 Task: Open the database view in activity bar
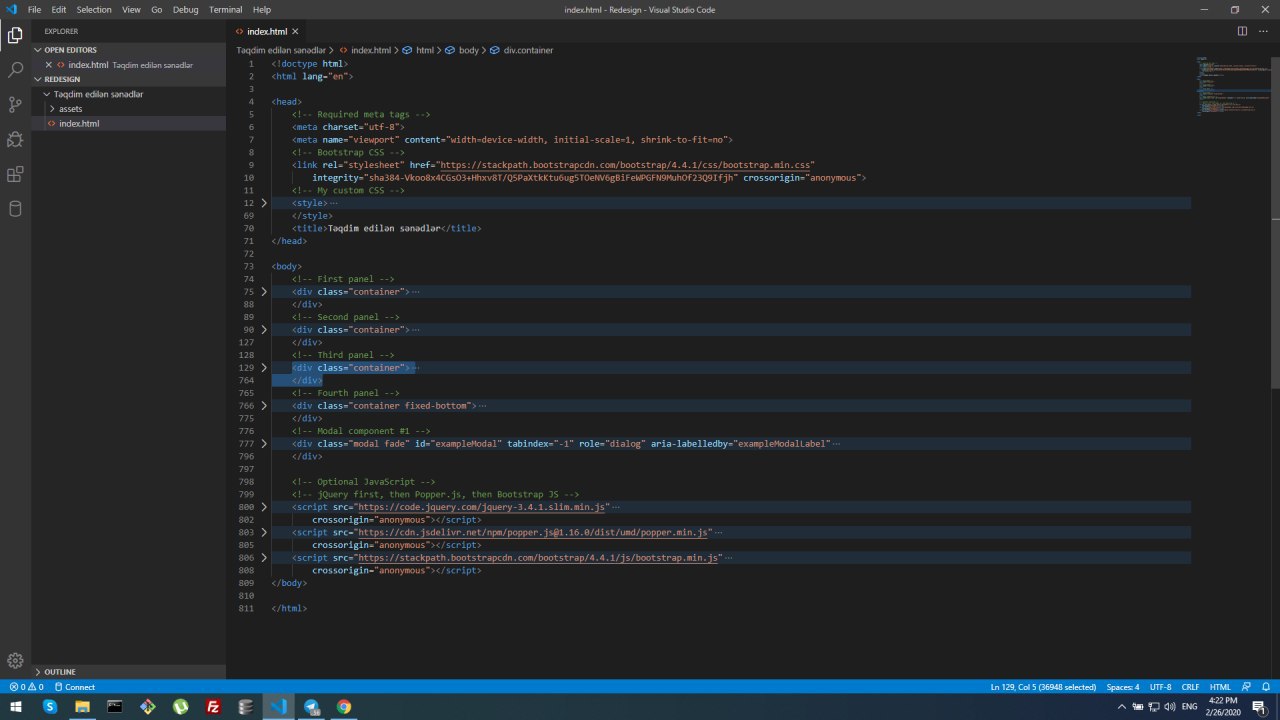[15, 208]
